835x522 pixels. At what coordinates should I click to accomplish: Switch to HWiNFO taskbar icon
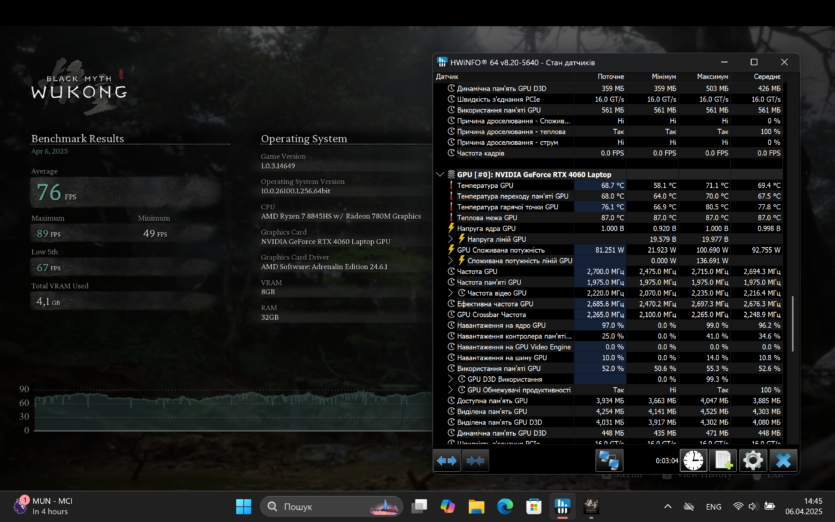[562, 506]
